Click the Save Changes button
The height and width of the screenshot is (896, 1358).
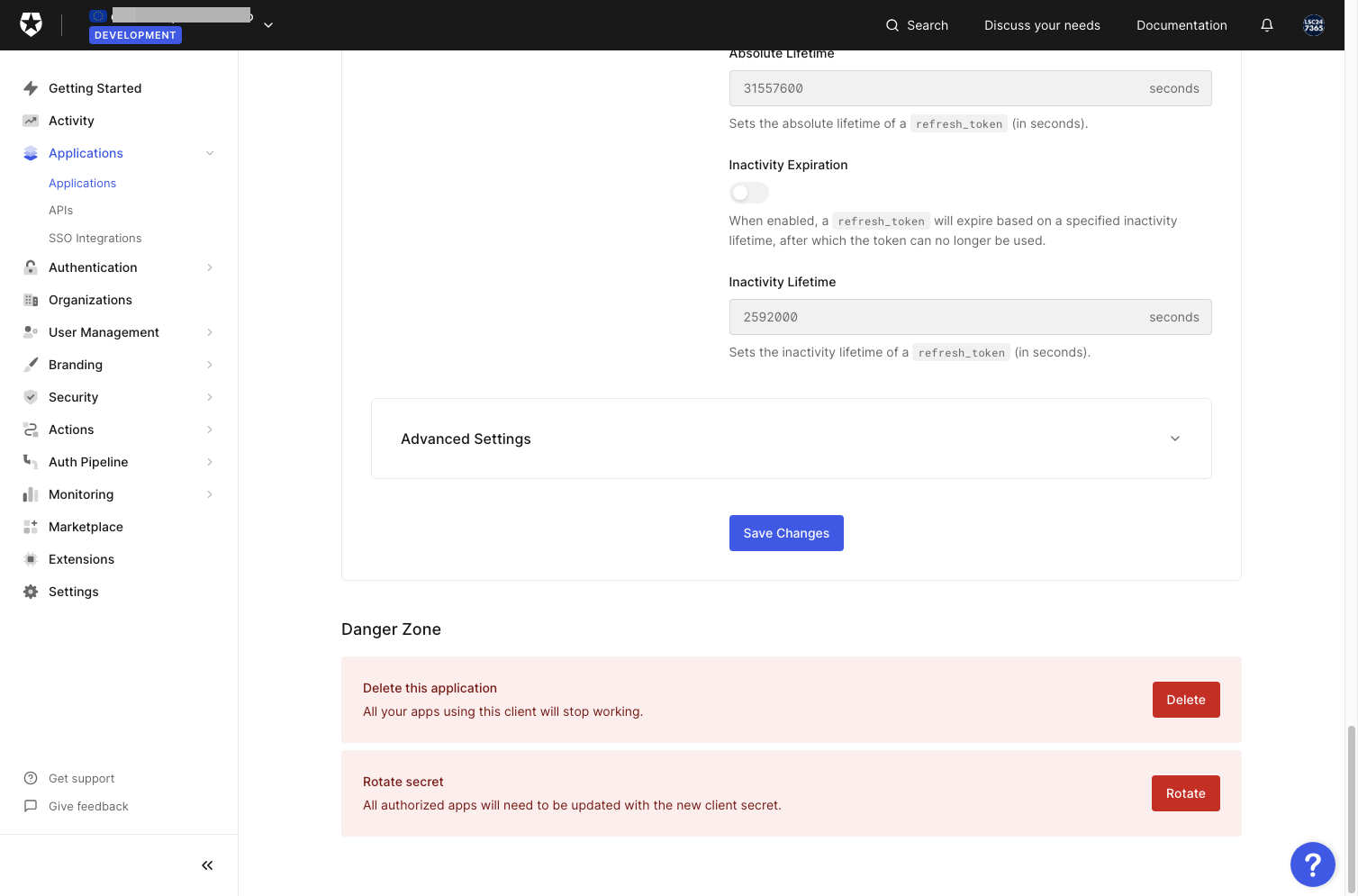[786, 533]
